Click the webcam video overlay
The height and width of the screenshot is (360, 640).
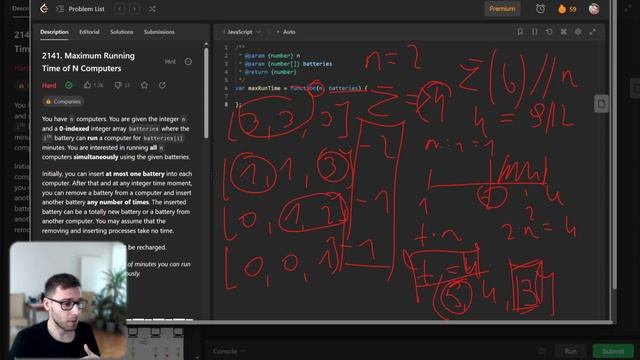pyautogui.click(x=68, y=301)
